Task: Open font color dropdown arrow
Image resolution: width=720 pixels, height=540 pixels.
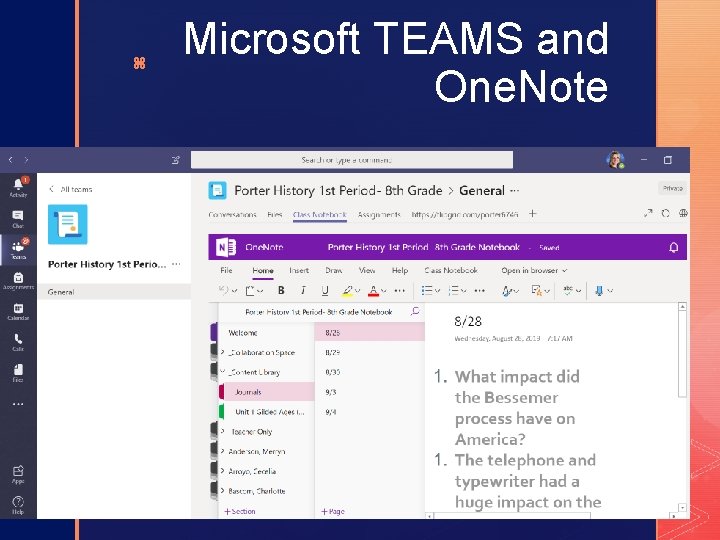Action: point(384,291)
